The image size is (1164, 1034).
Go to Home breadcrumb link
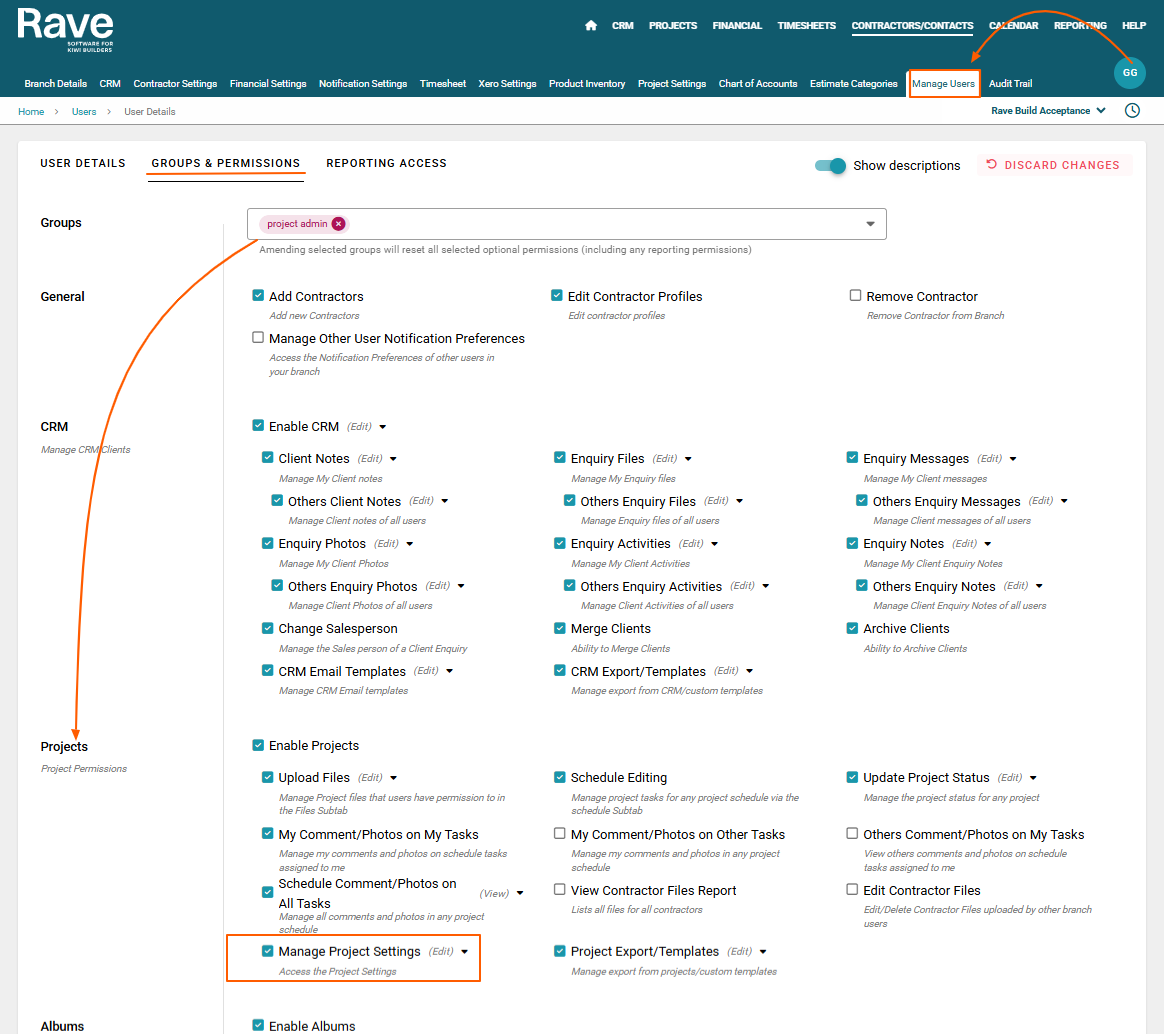coord(31,112)
